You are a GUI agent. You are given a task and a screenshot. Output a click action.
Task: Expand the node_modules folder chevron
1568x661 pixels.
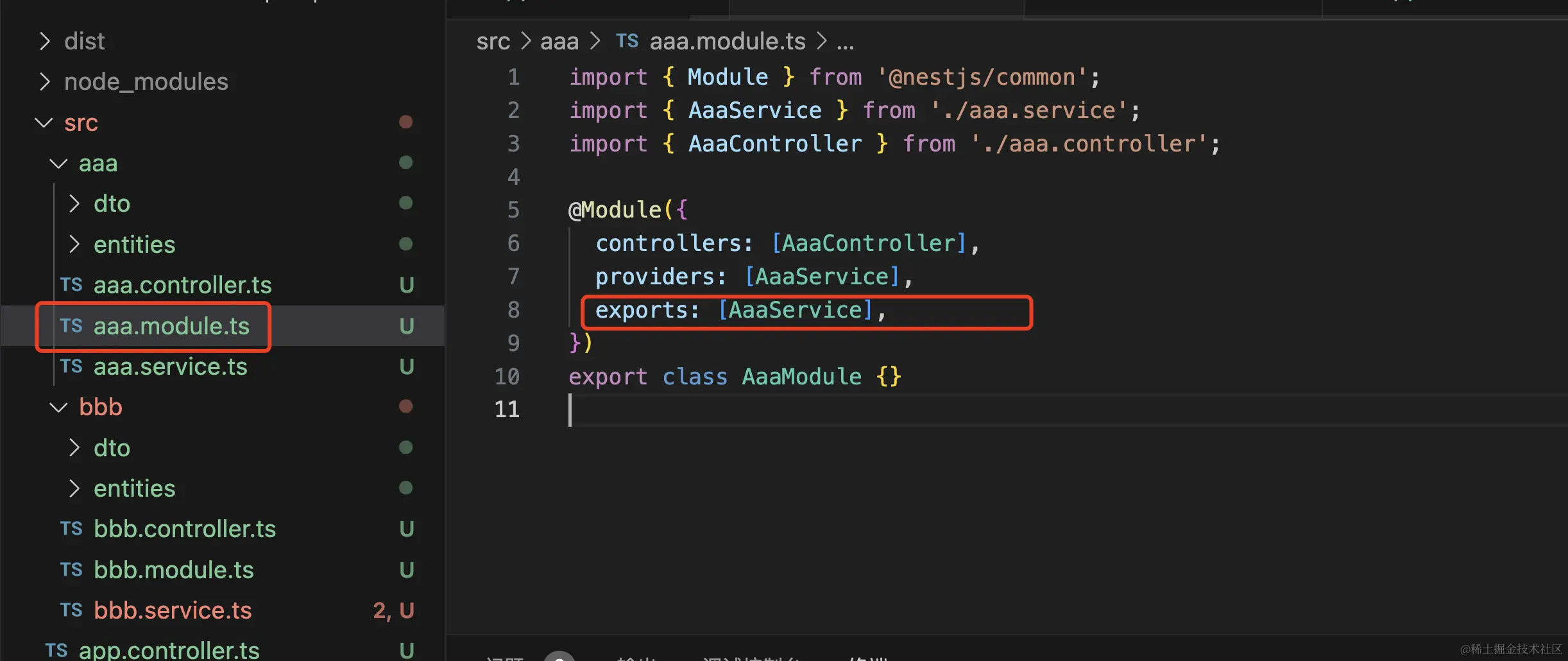tap(44, 82)
